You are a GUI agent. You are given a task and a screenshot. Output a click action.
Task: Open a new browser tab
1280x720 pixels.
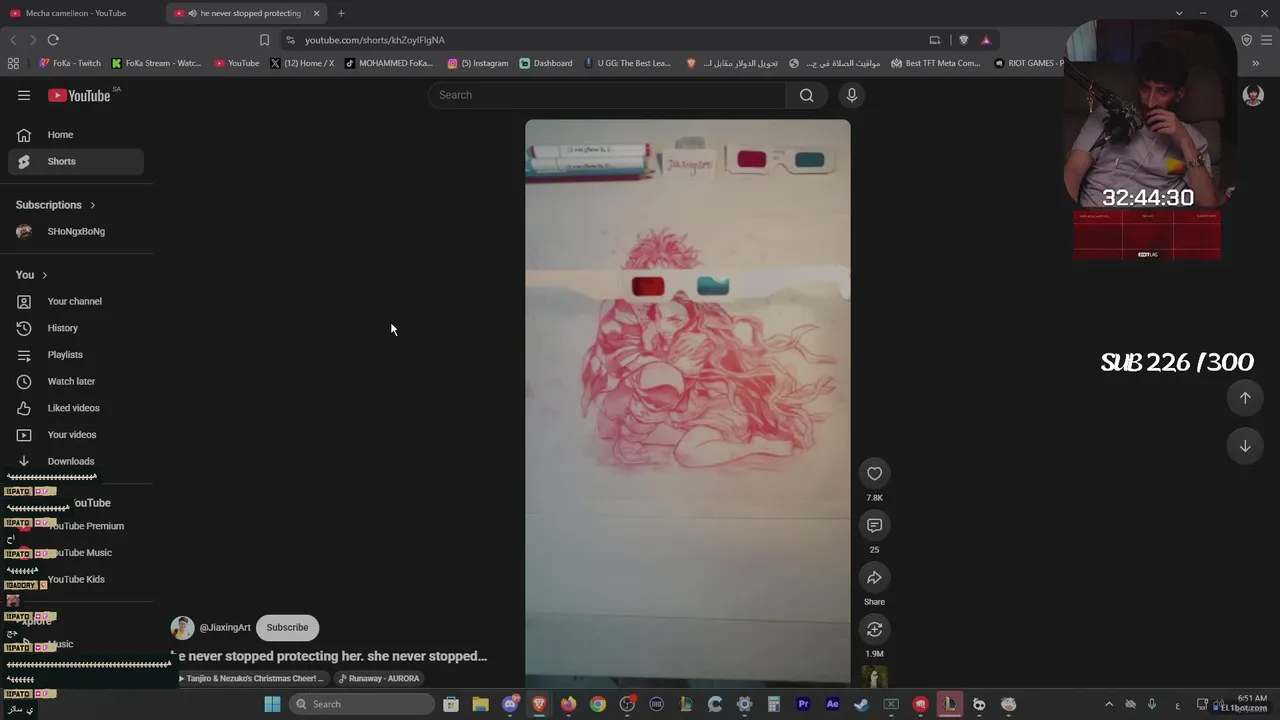pyautogui.click(x=341, y=13)
